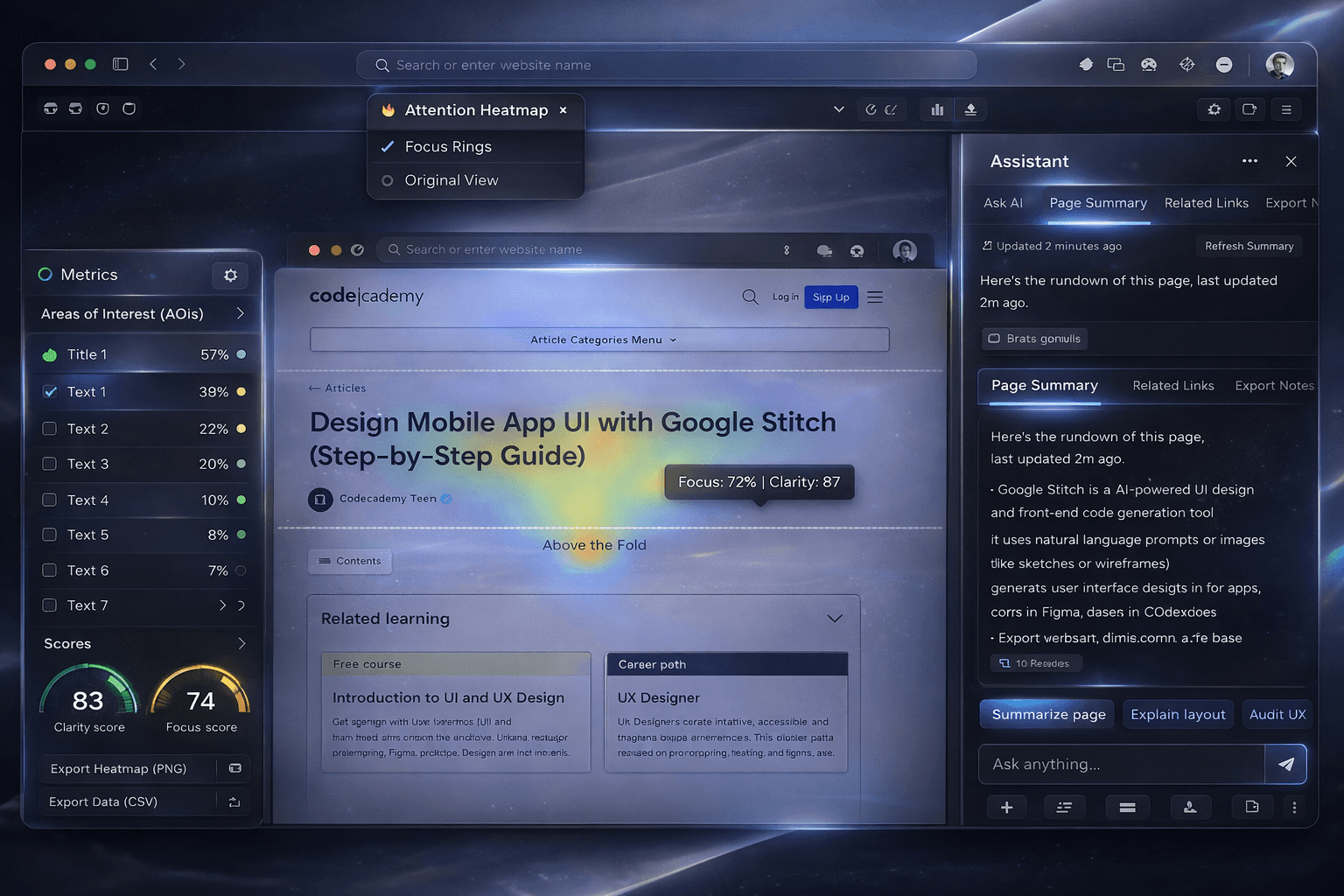Click the plus icon below Ask anything
This screenshot has width=1344, height=896.
1006,807
